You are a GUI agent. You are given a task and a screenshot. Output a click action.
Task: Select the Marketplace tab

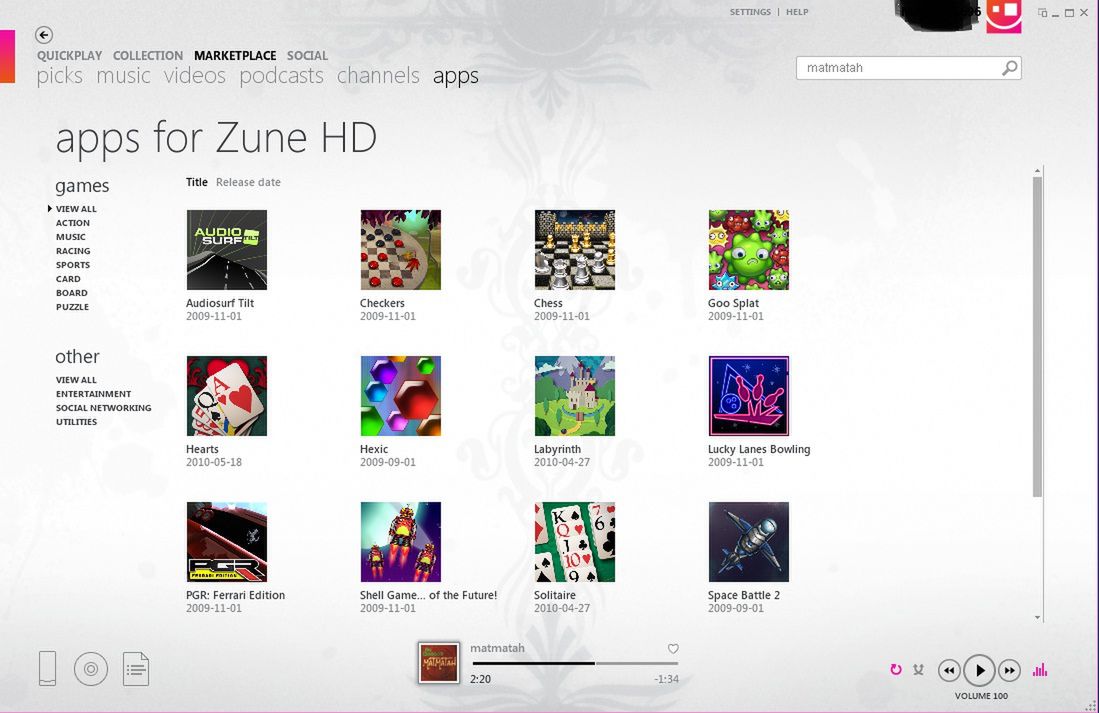235,55
